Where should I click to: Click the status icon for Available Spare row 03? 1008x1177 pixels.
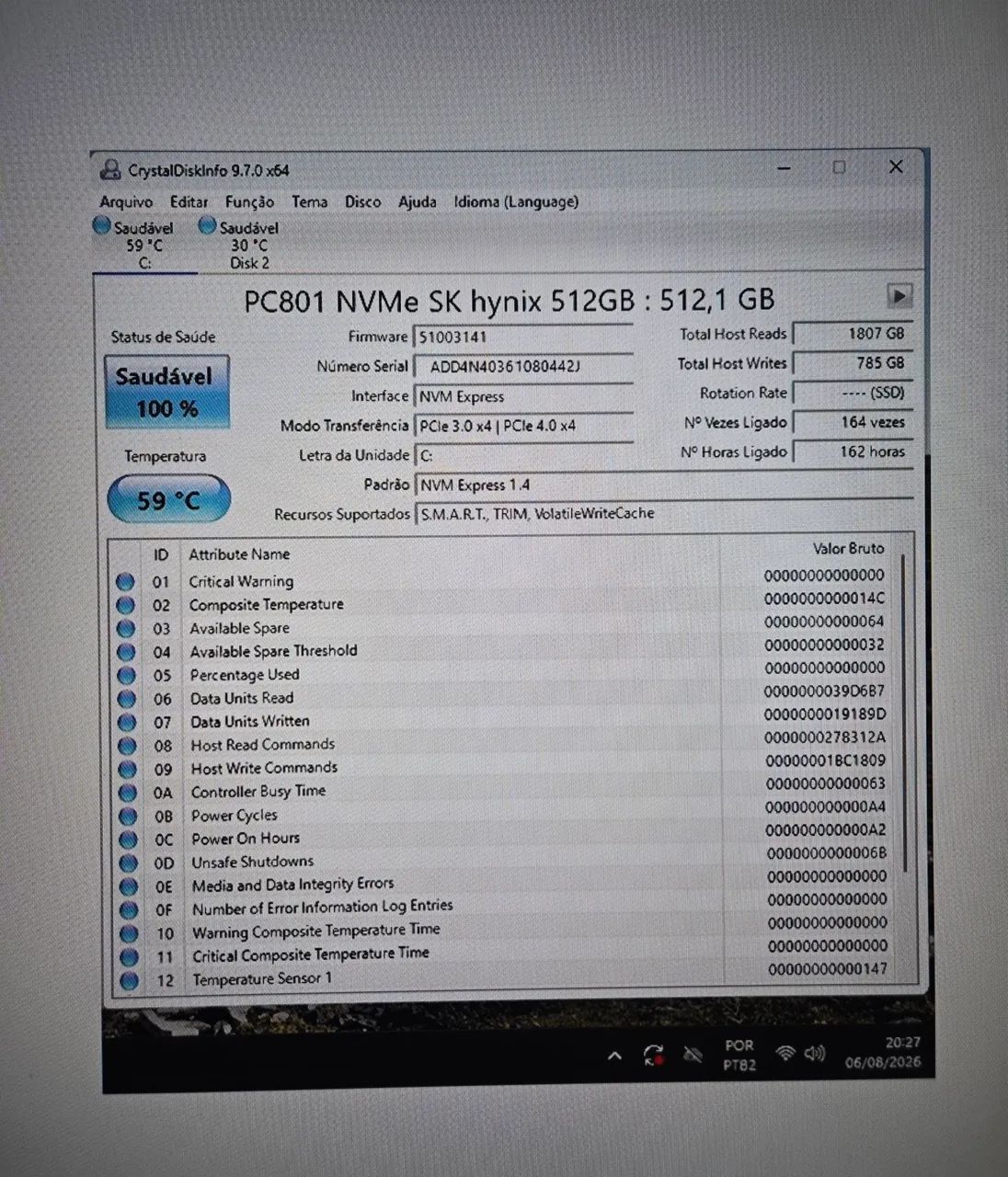coord(126,629)
